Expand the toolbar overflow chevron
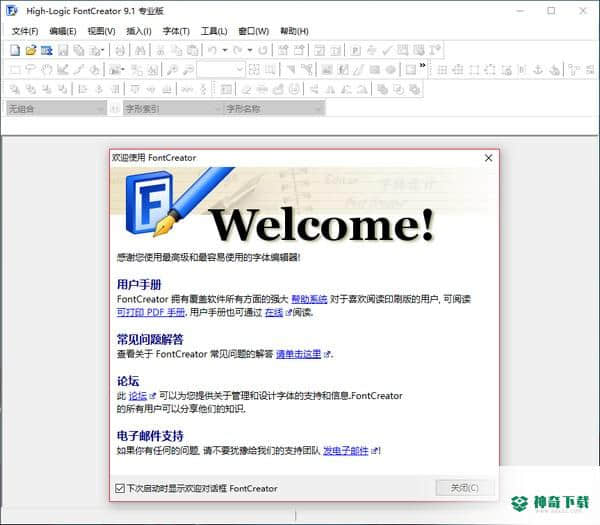Viewport: 600px width, 525px height. click(422, 65)
